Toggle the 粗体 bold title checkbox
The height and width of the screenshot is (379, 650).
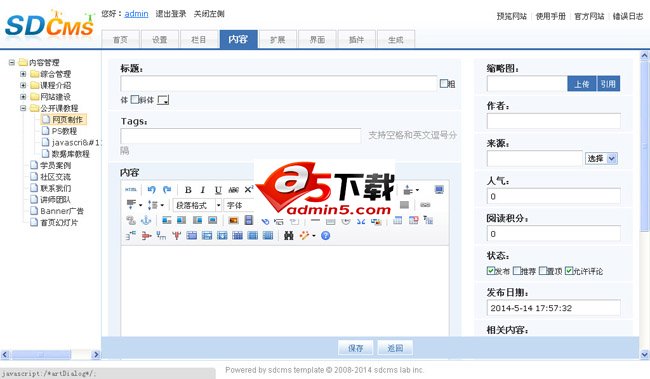[x=444, y=84]
